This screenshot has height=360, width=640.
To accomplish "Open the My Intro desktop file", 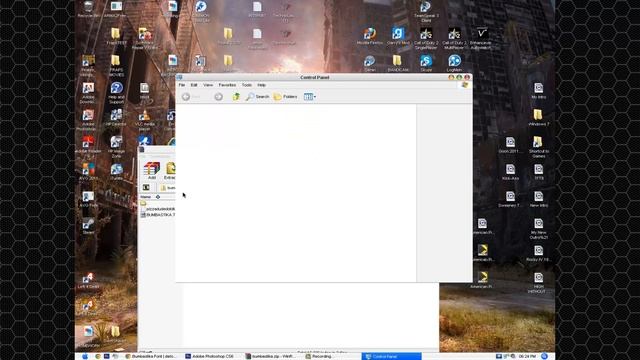I will (538, 91).
